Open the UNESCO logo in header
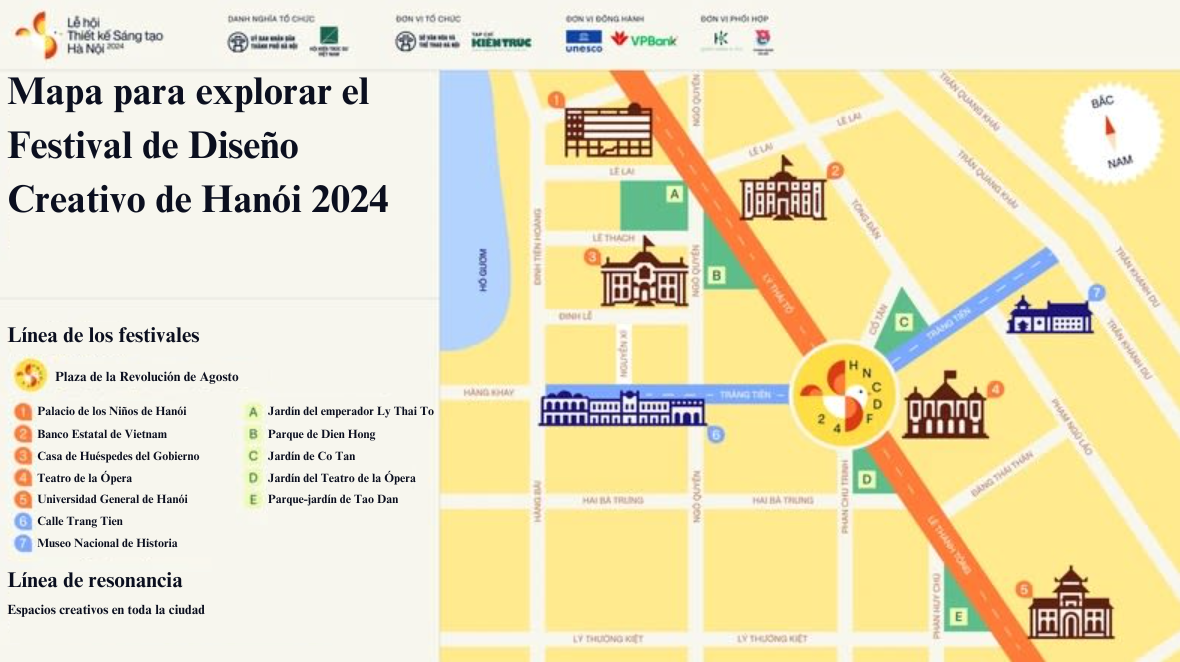 click(x=584, y=40)
